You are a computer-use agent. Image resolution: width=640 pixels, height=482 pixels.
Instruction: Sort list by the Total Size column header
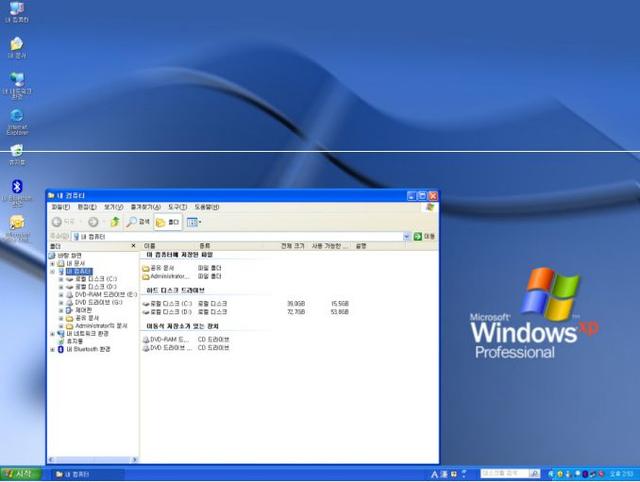pos(293,246)
